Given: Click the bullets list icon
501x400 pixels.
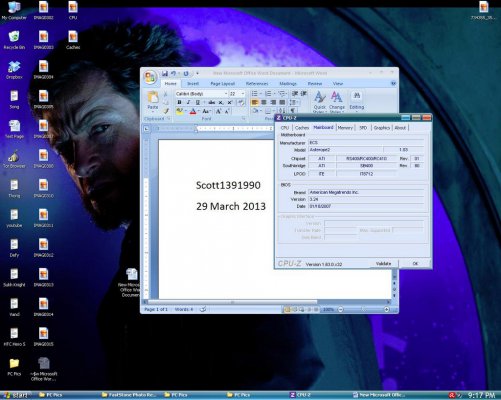Looking at the screenshot, I should (254, 94).
